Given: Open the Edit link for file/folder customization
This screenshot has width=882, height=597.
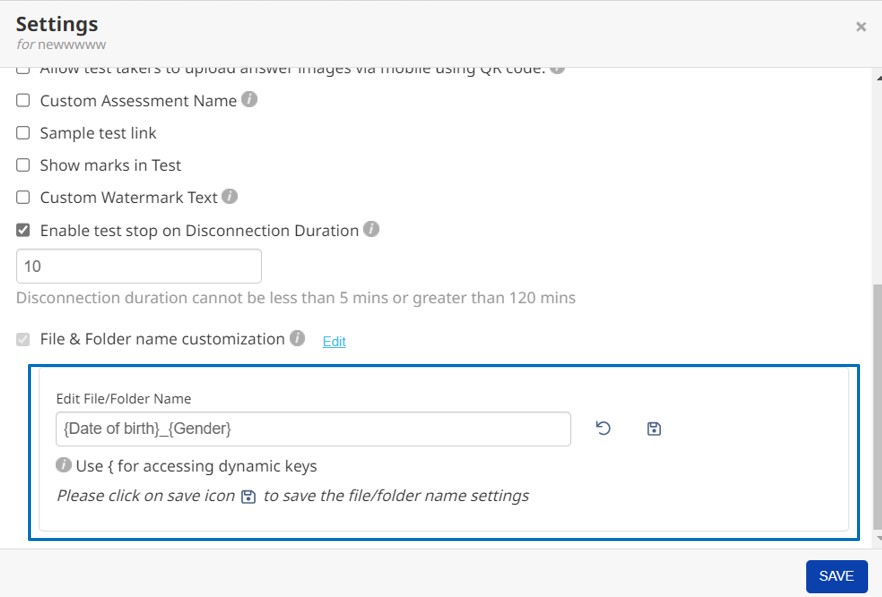Looking at the screenshot, I should click(334, 341).
